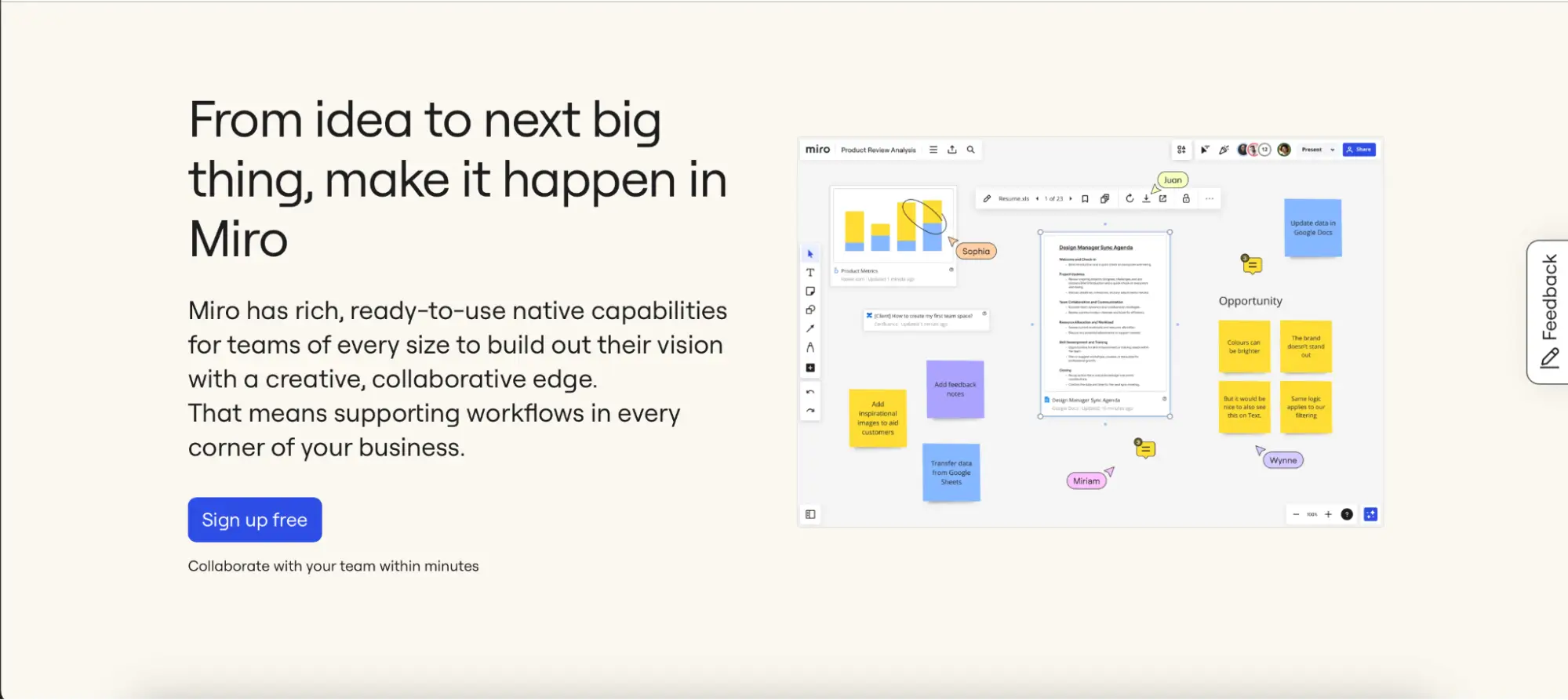Toggle the frames panel icon bottom left
Image resolution: width=1568 pixels, height=700 pixels.
tap(810, 514)
